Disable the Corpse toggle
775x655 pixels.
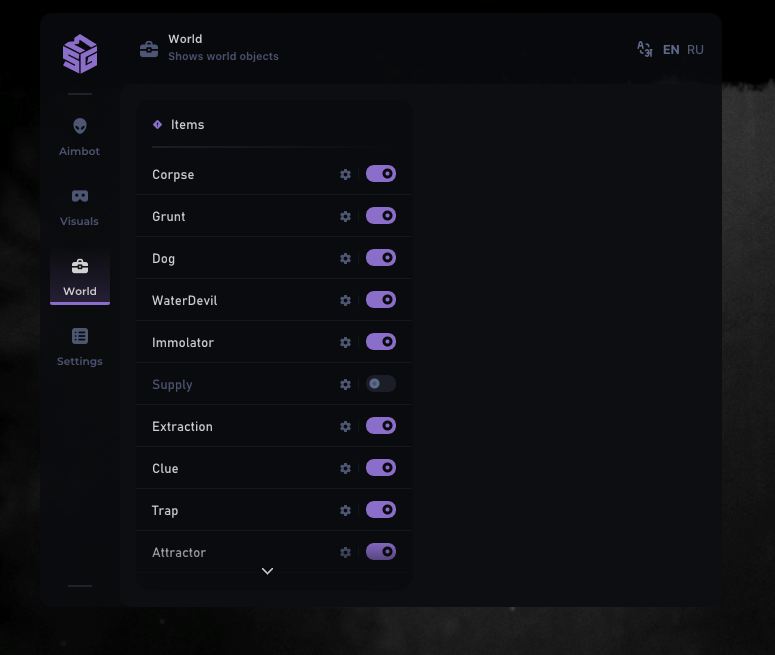click(x=381, y=174)
